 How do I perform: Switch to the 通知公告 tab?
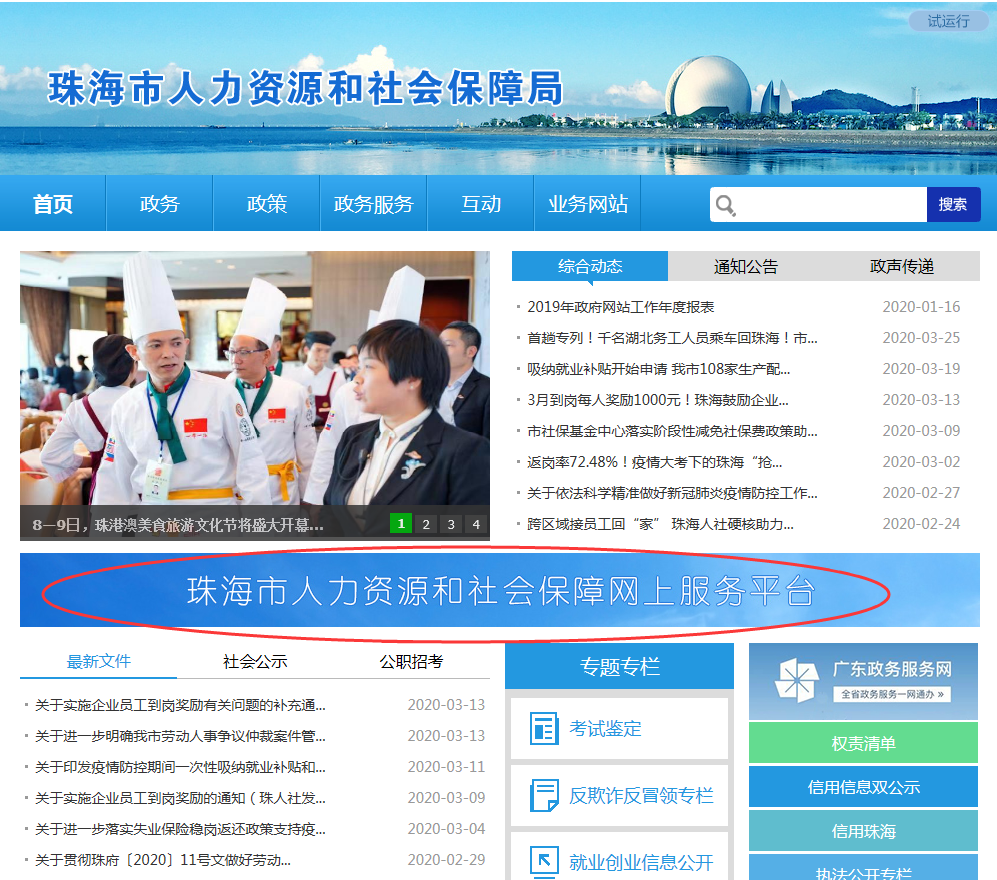[746, 266]
